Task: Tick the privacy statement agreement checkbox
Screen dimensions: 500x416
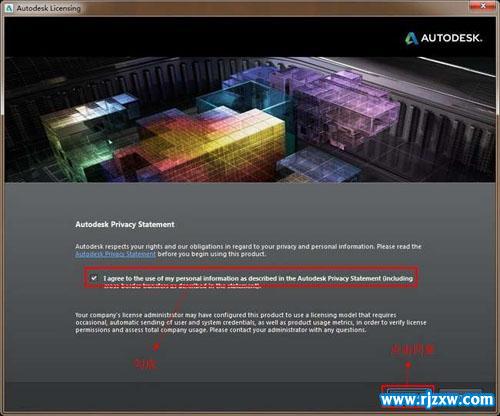Action: coord(94,278)
